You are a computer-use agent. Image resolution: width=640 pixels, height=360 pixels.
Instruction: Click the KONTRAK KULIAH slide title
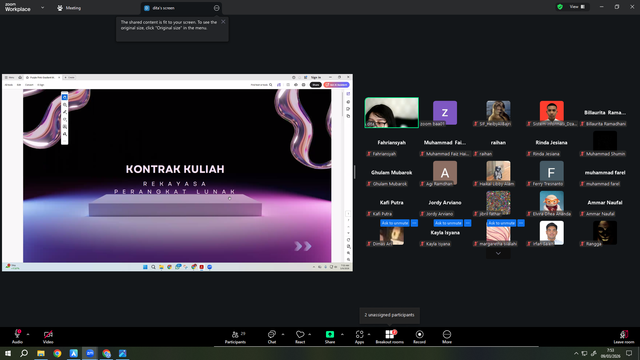[175, 169]
